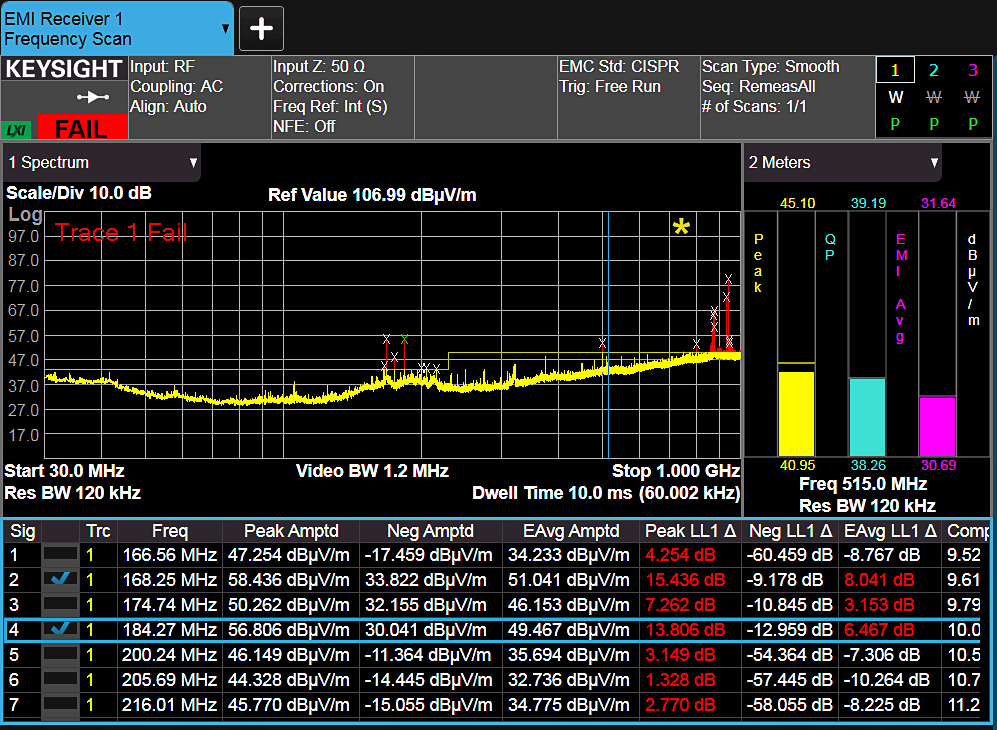Click the Freq column header

[169, 531]
